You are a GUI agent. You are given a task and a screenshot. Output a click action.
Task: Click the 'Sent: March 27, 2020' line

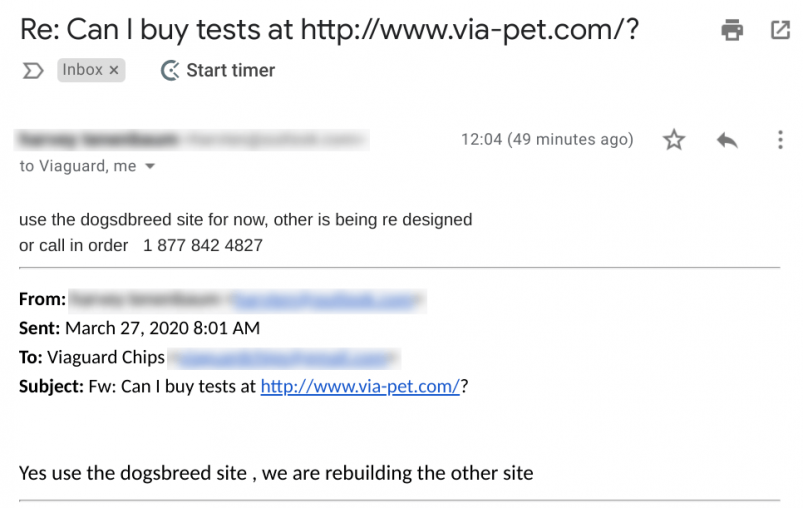pos(139,328)
